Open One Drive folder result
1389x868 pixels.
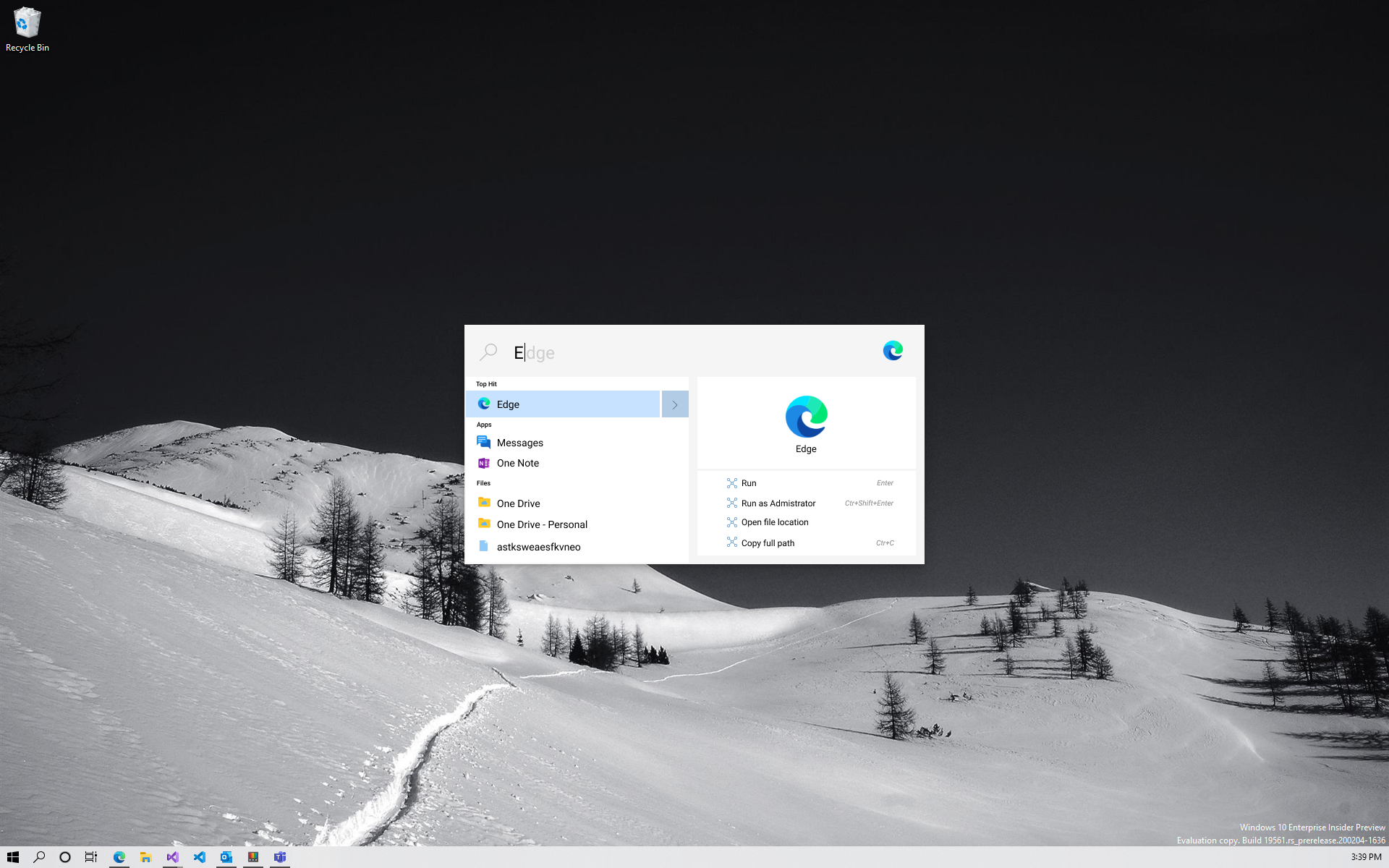click(x=518, y=503)
